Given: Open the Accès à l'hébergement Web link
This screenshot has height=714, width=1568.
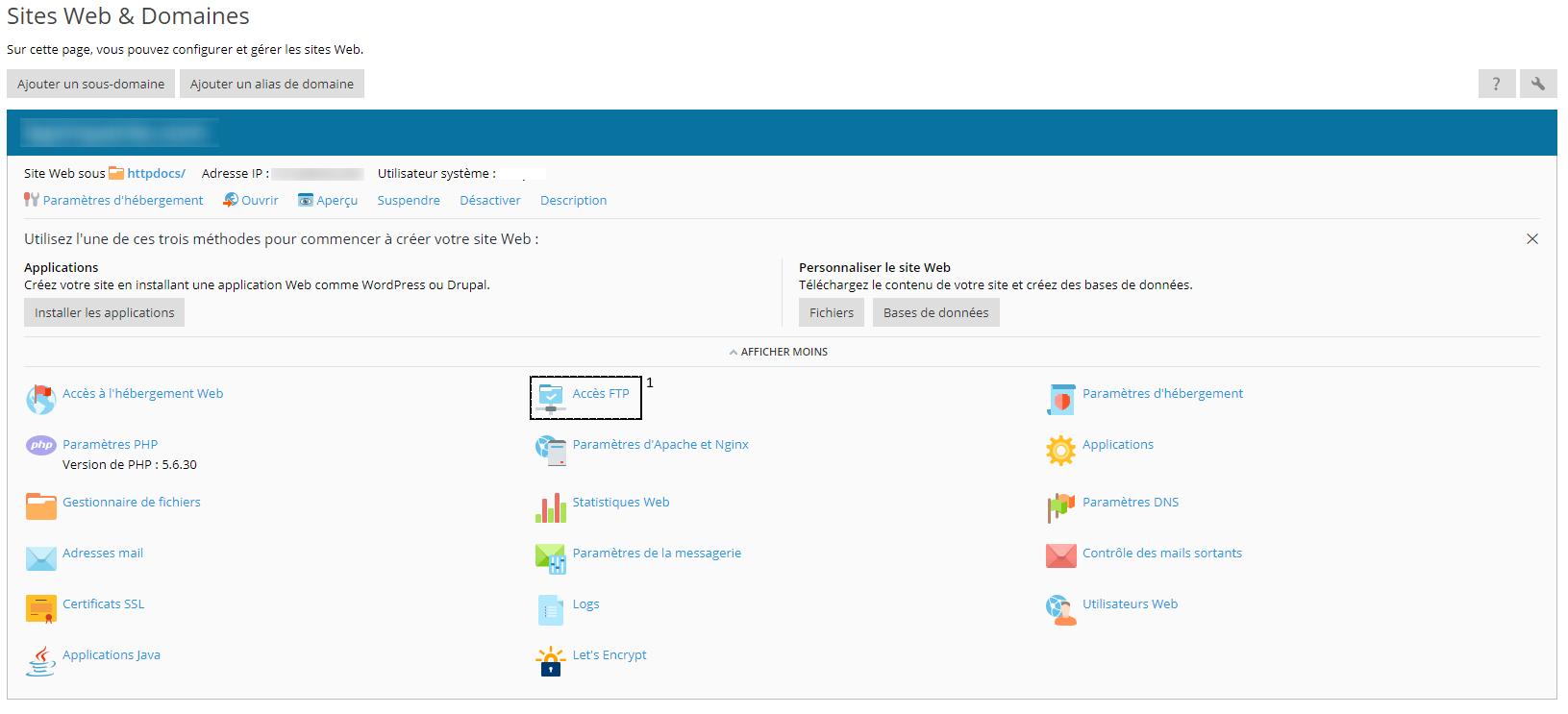Looking at the screenshot, I should (143, 393).
